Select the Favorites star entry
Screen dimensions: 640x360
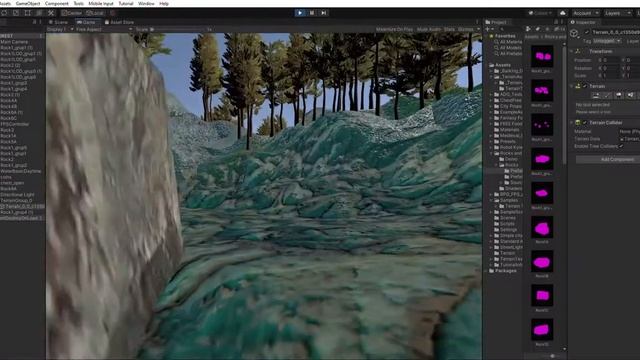[502, 36]
